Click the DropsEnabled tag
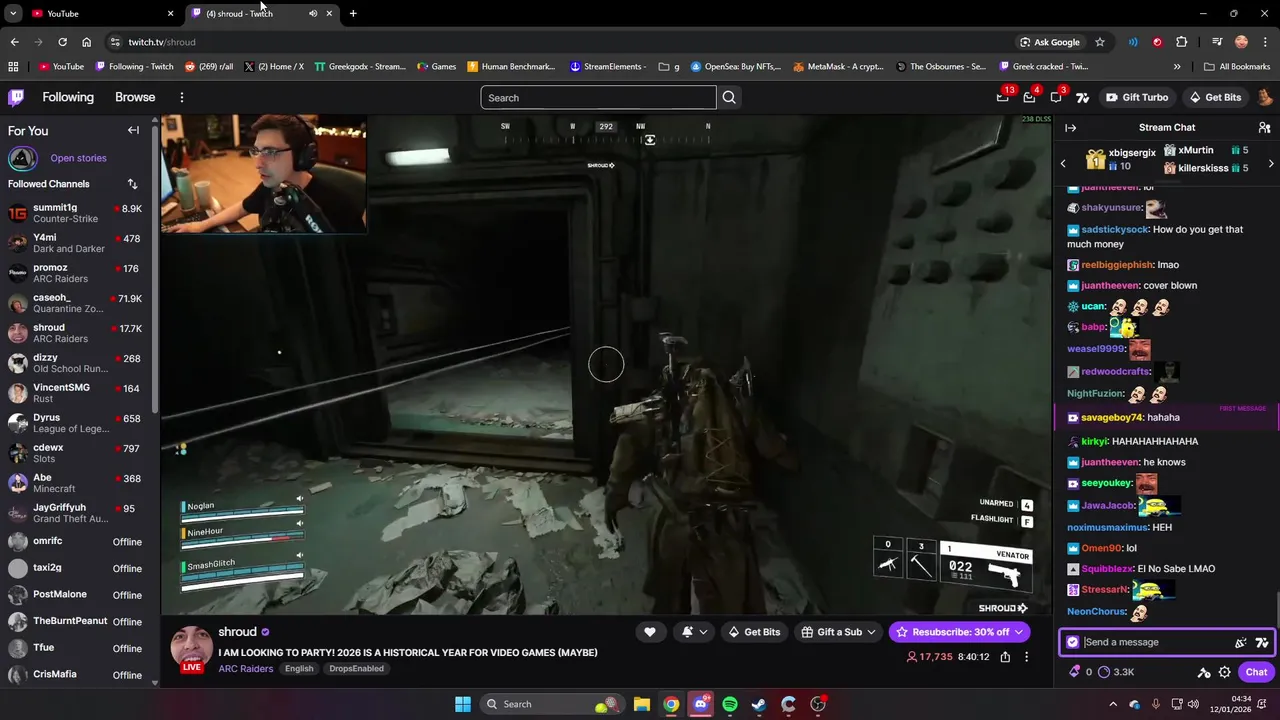This screenshot has width=1280, height=720. point(357,668)
